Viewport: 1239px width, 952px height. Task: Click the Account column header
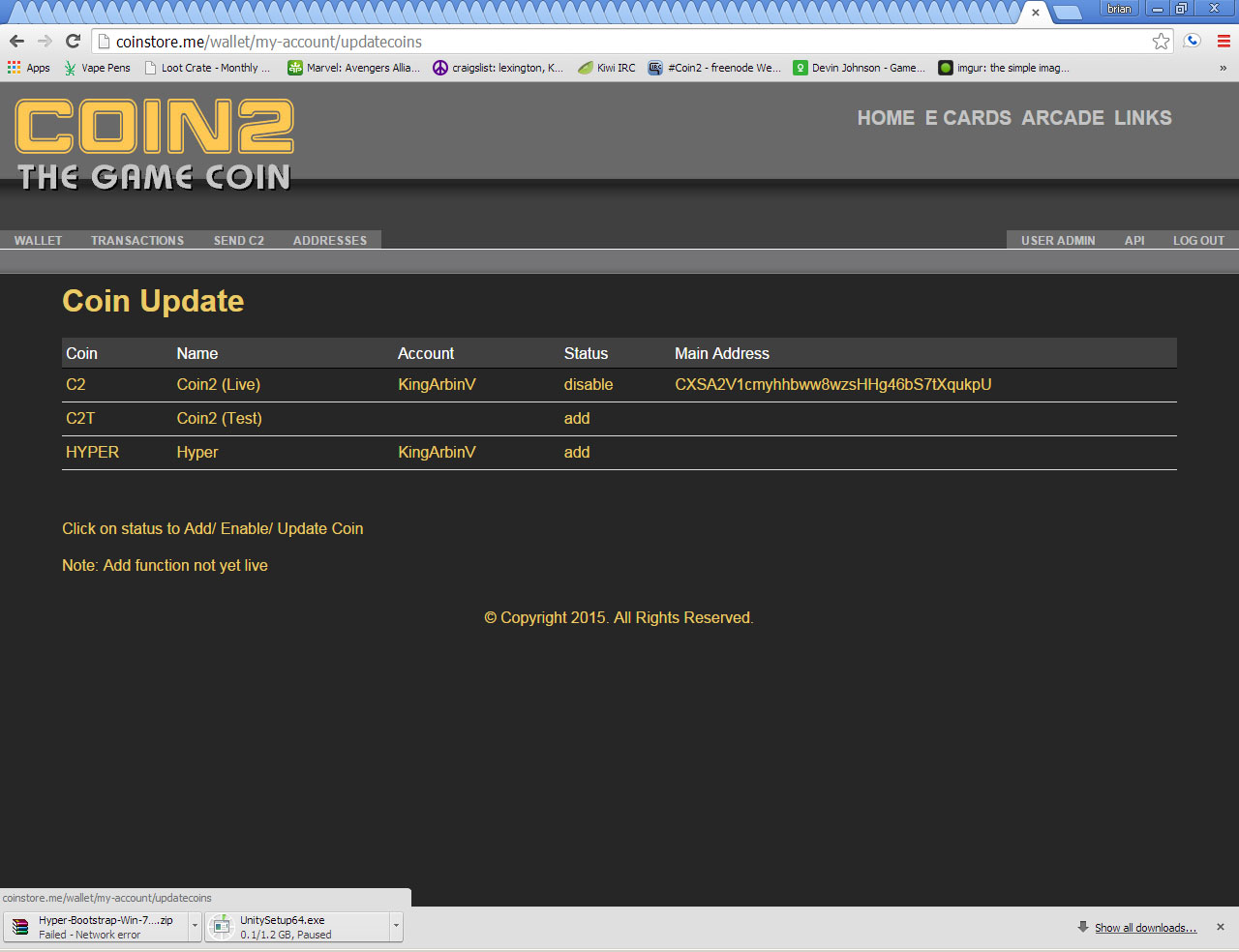coord(426,353)
